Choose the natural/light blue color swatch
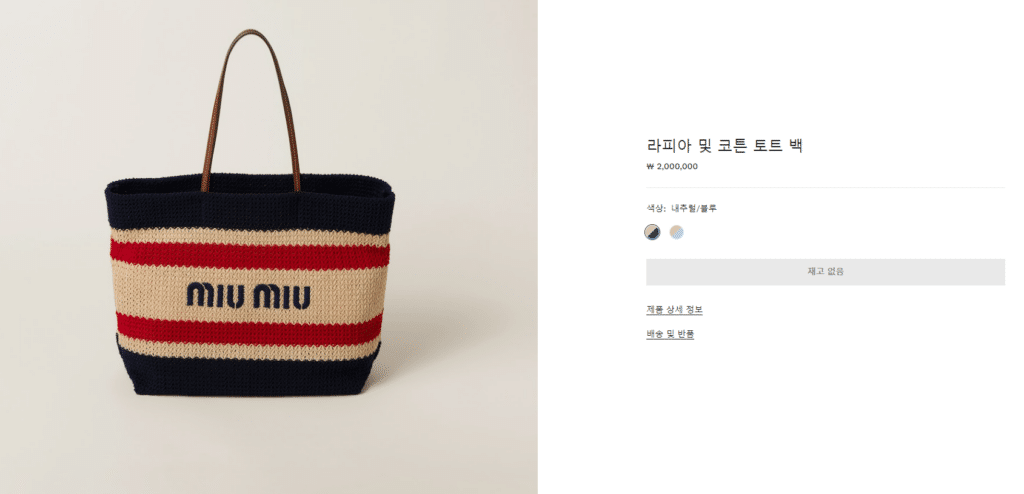The width and height of the screenshot is (1024, 494). click(677, 232)
